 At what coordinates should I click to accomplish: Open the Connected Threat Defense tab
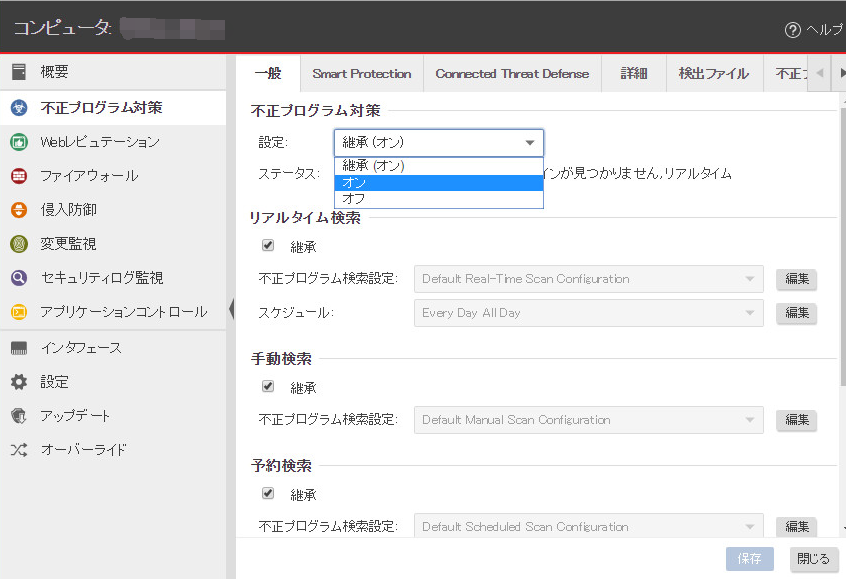pyautogui.click(x=512, y=74)
